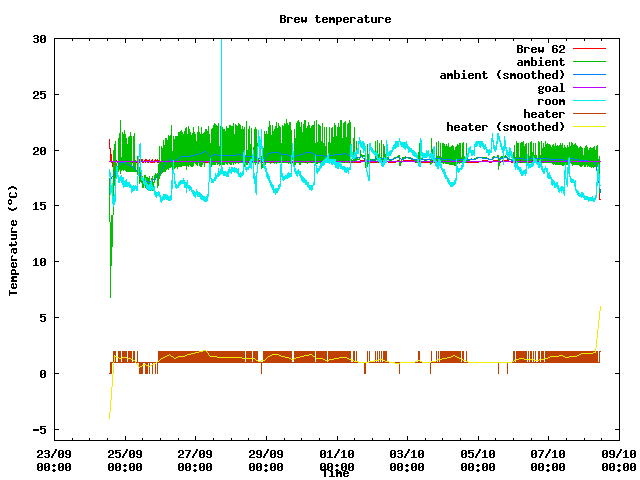The width and height of the screenshot is (640, 480).
Task: Click the 27/09 date tick label
Action: pos(195,460)
